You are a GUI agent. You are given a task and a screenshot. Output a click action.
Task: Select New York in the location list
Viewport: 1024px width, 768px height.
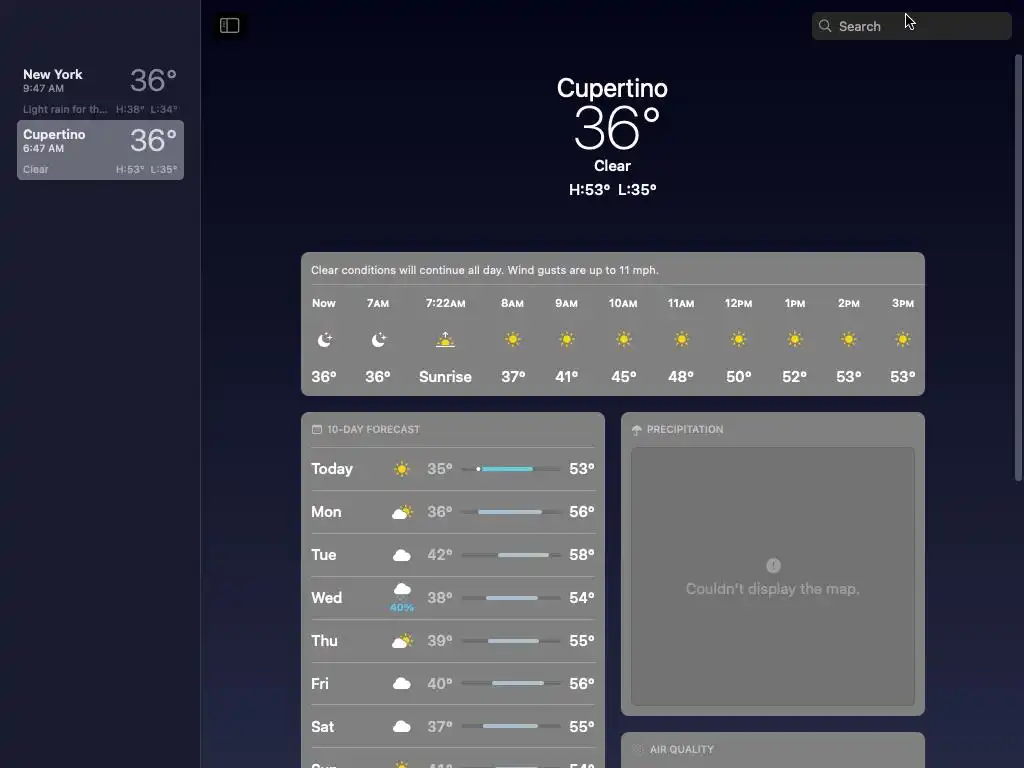pyautogui.click(x=100, y=90)
